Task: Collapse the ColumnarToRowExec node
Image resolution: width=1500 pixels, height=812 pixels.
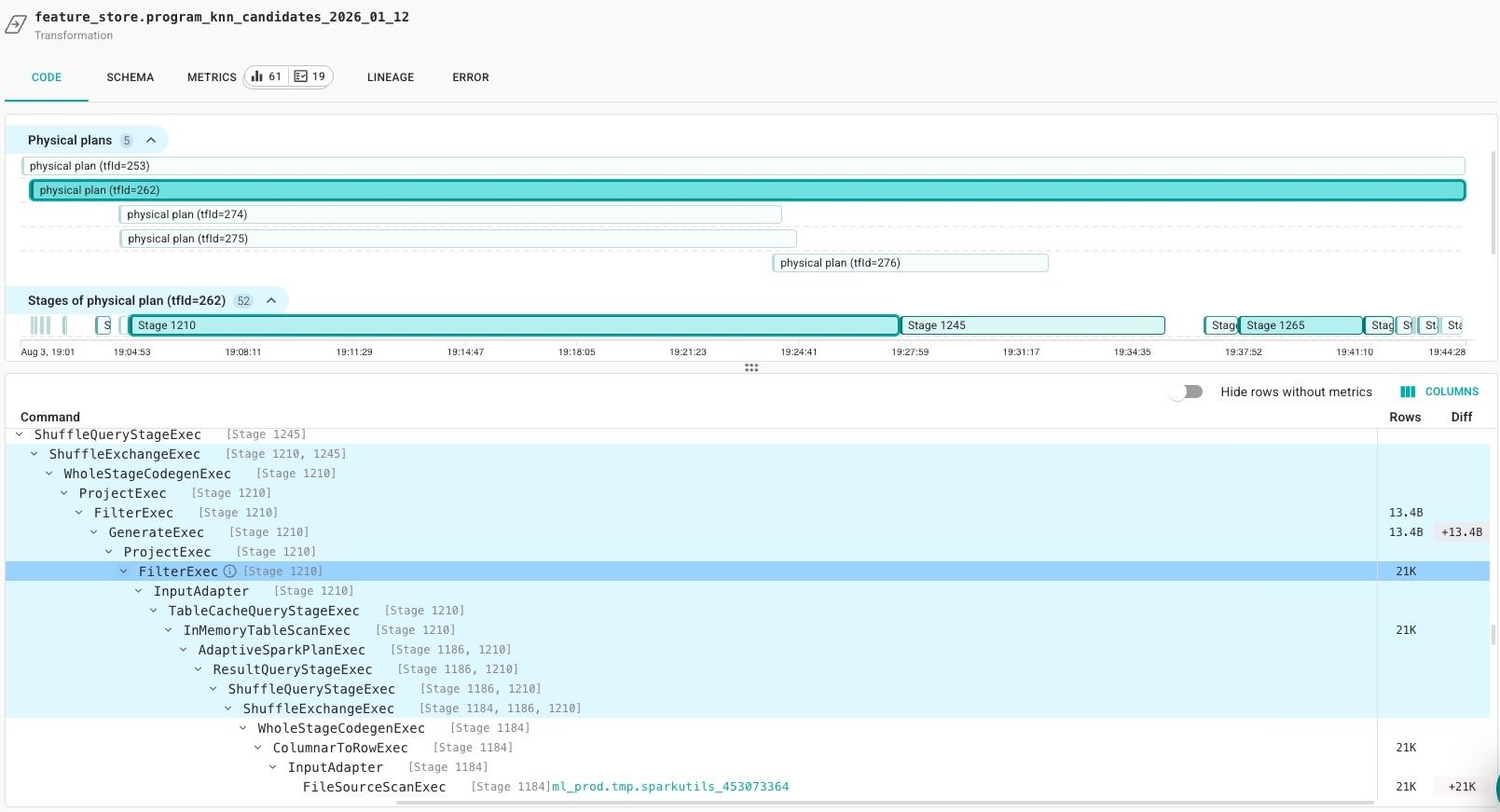Action: (x=258, y=748)
